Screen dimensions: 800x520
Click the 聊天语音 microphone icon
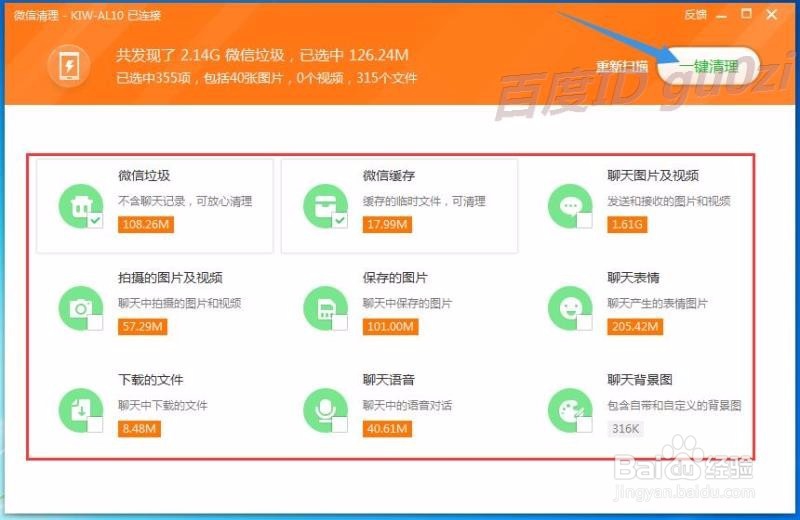(x=325, y=410)
